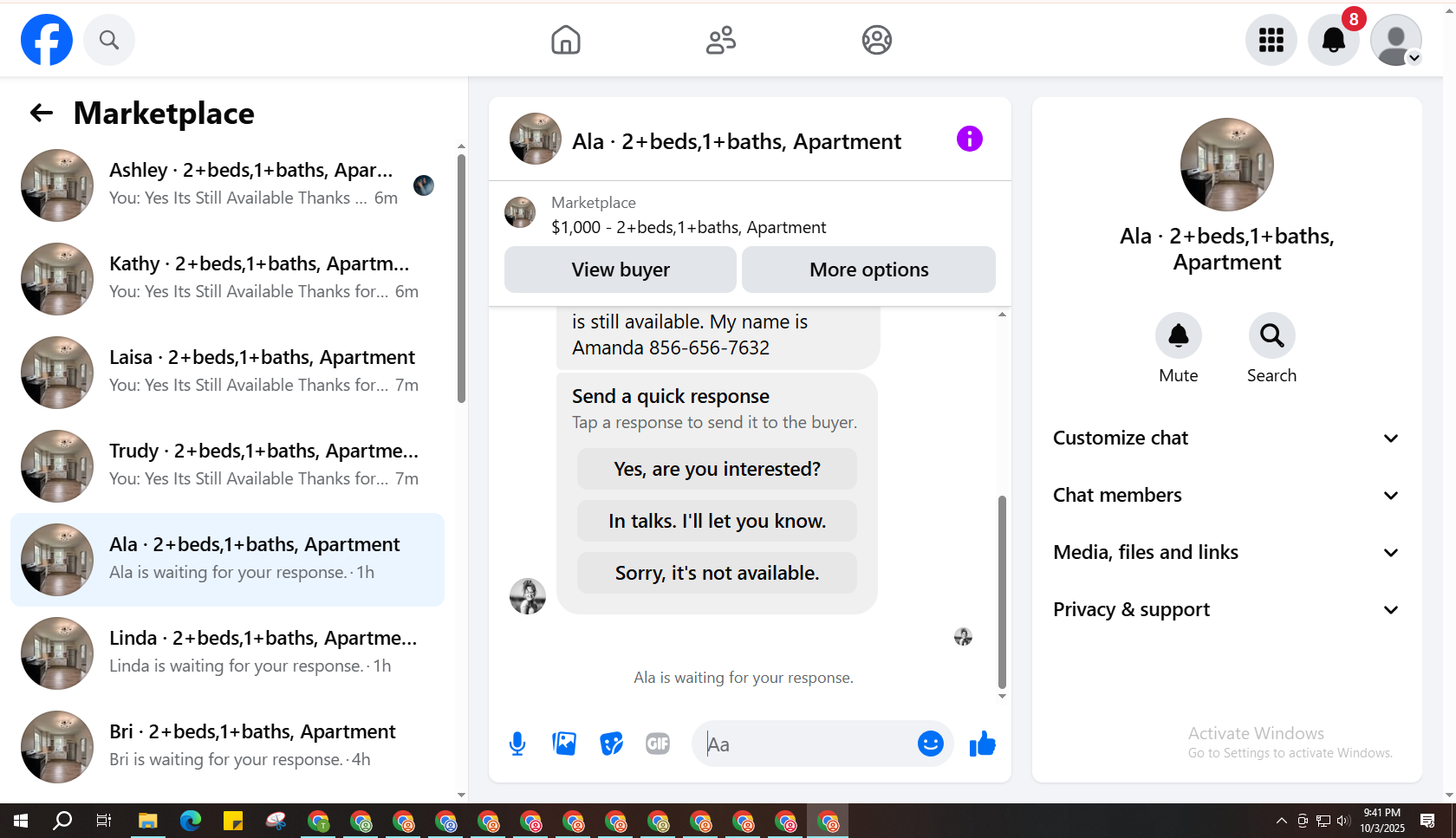Image resolution: width=1456 pixels, height=838 pixels.
Task: Attach a photo with the image icon
Action: click(x=564, y=744)
